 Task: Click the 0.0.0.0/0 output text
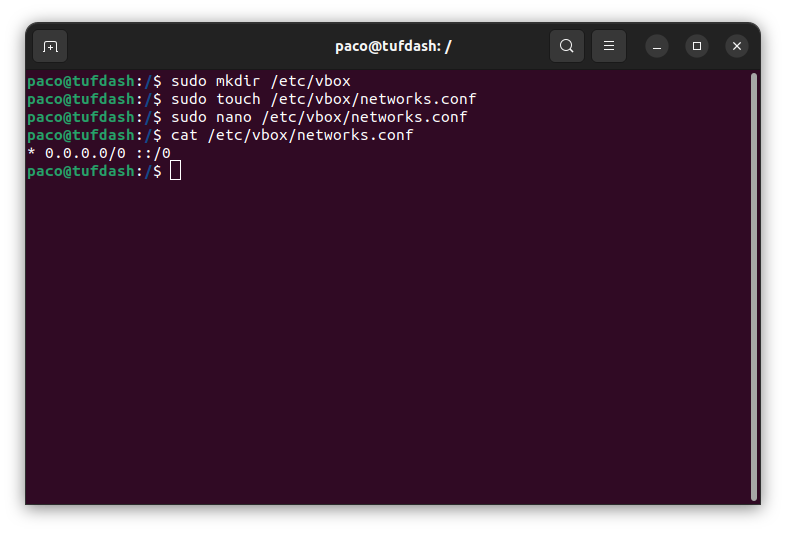85,153
